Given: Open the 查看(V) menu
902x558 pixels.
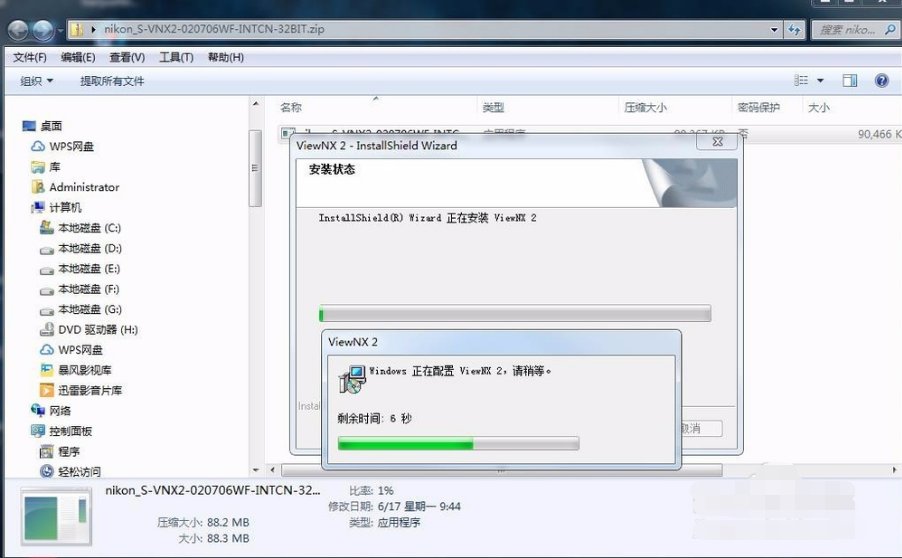Looking at the screenshot, I should (x=127, y=57).
